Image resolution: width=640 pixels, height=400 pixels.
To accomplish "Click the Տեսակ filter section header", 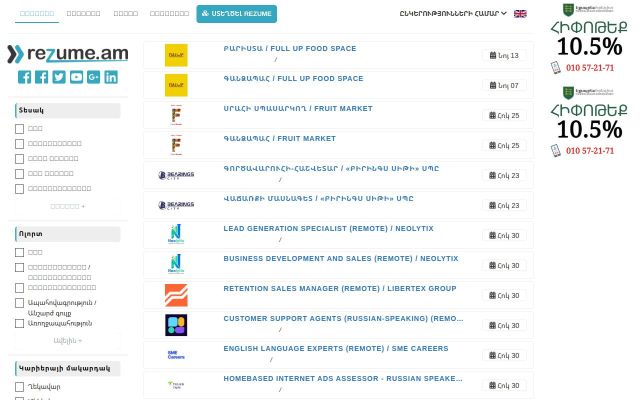I will (68, 110).
